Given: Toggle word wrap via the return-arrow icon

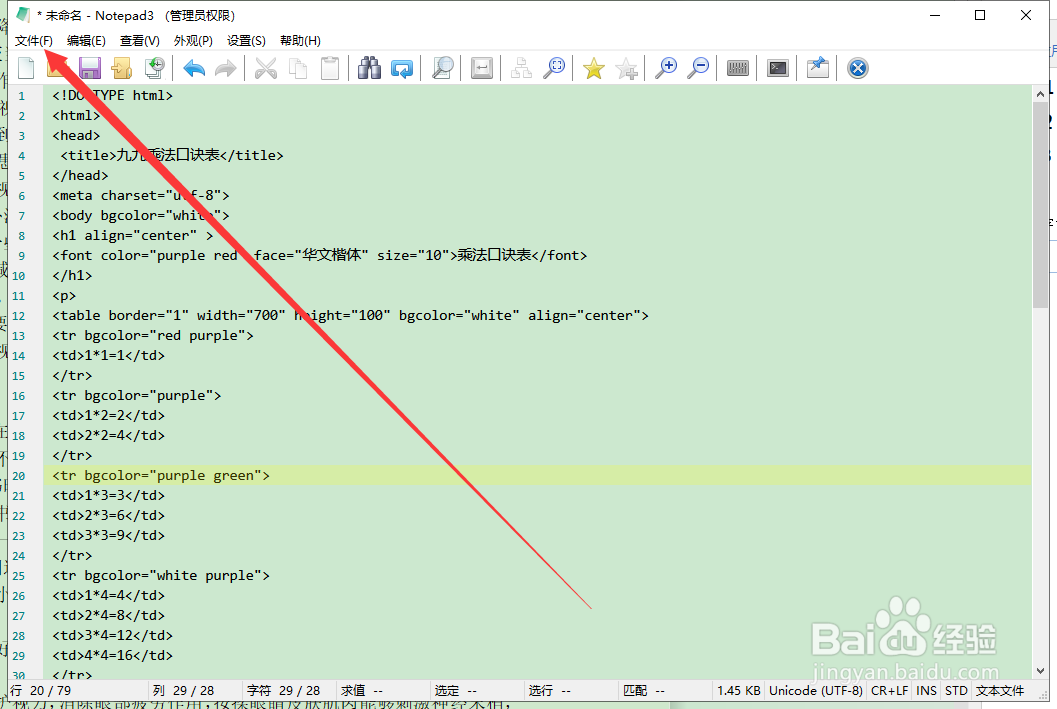Looking at the screenshot, I should [482, 68].
